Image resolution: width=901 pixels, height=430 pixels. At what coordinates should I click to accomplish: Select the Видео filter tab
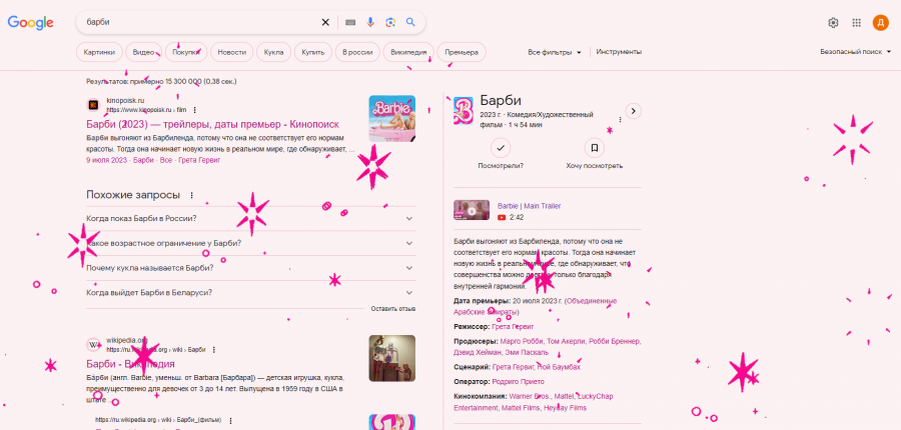pos(144,52)
